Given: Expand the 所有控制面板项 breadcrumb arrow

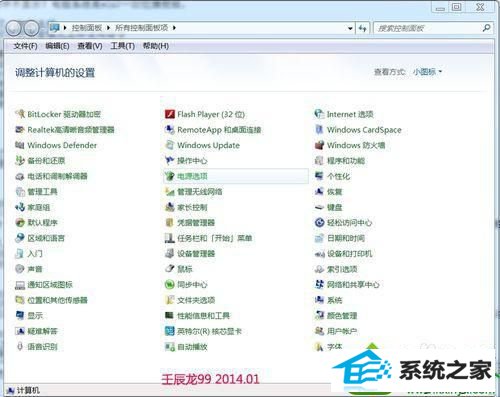Looking at the screenshot, I should pos(174,28).
